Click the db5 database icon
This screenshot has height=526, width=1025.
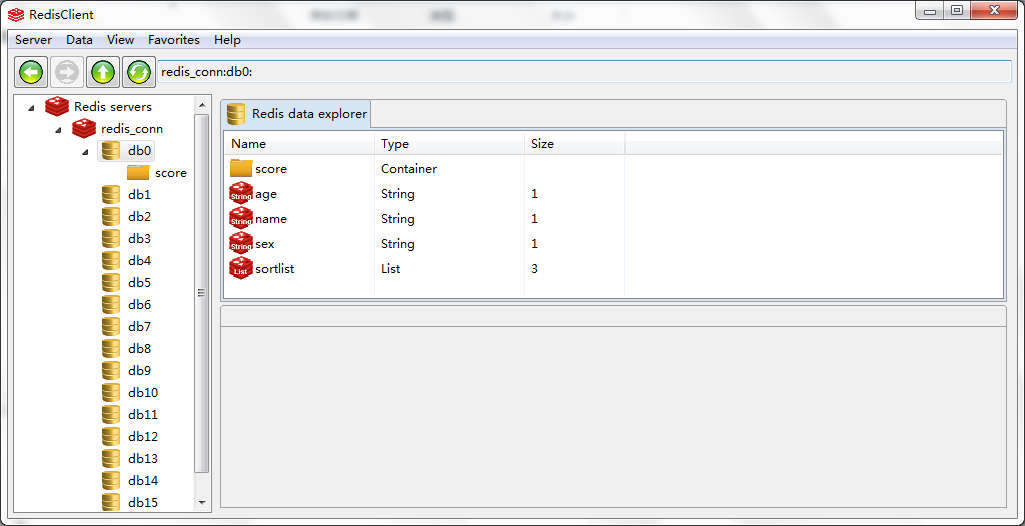click(x=111, y=282)
